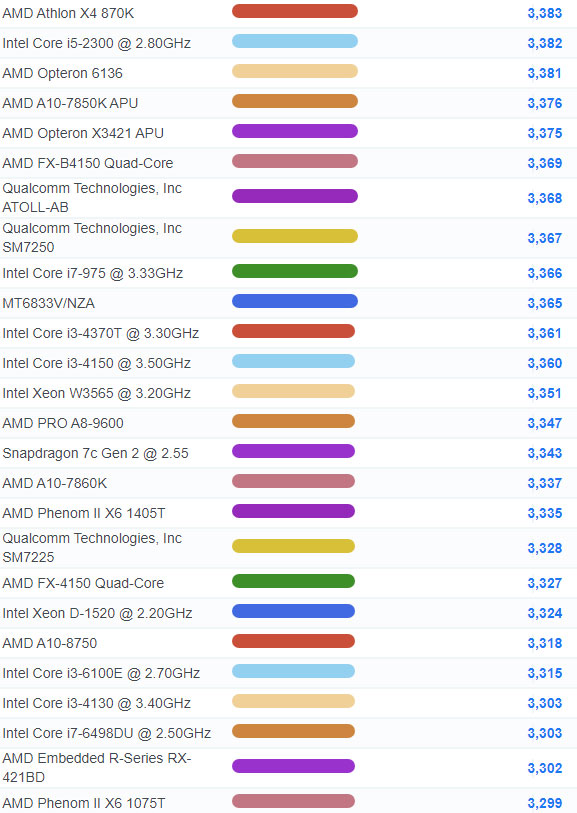Viewport: 577px width, 813px height.
Task: Open the AMD Embedded R-Series RX-421BD entry
Action: [97, 767]
